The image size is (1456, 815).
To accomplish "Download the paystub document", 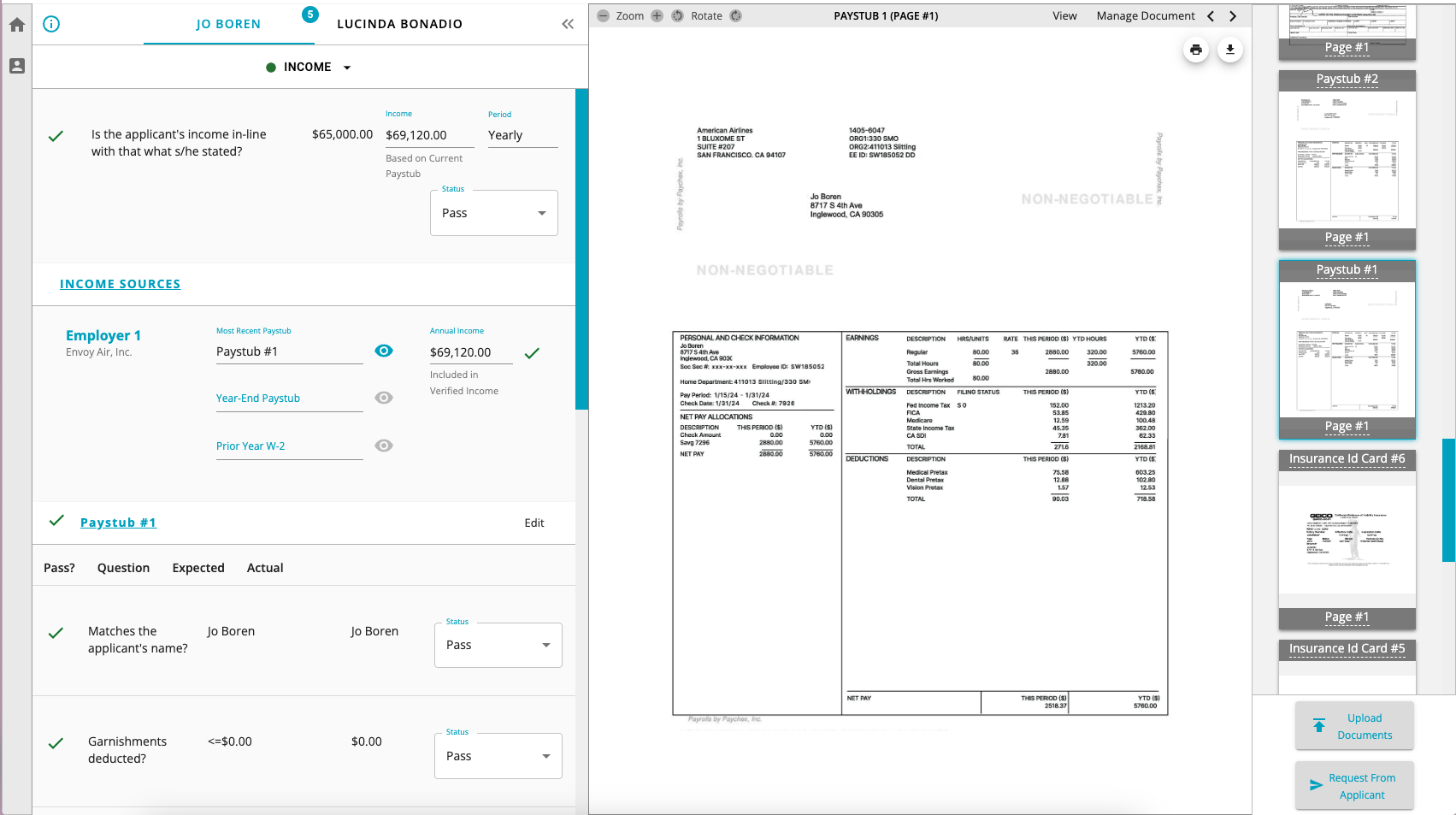I will pos(1229,50).
